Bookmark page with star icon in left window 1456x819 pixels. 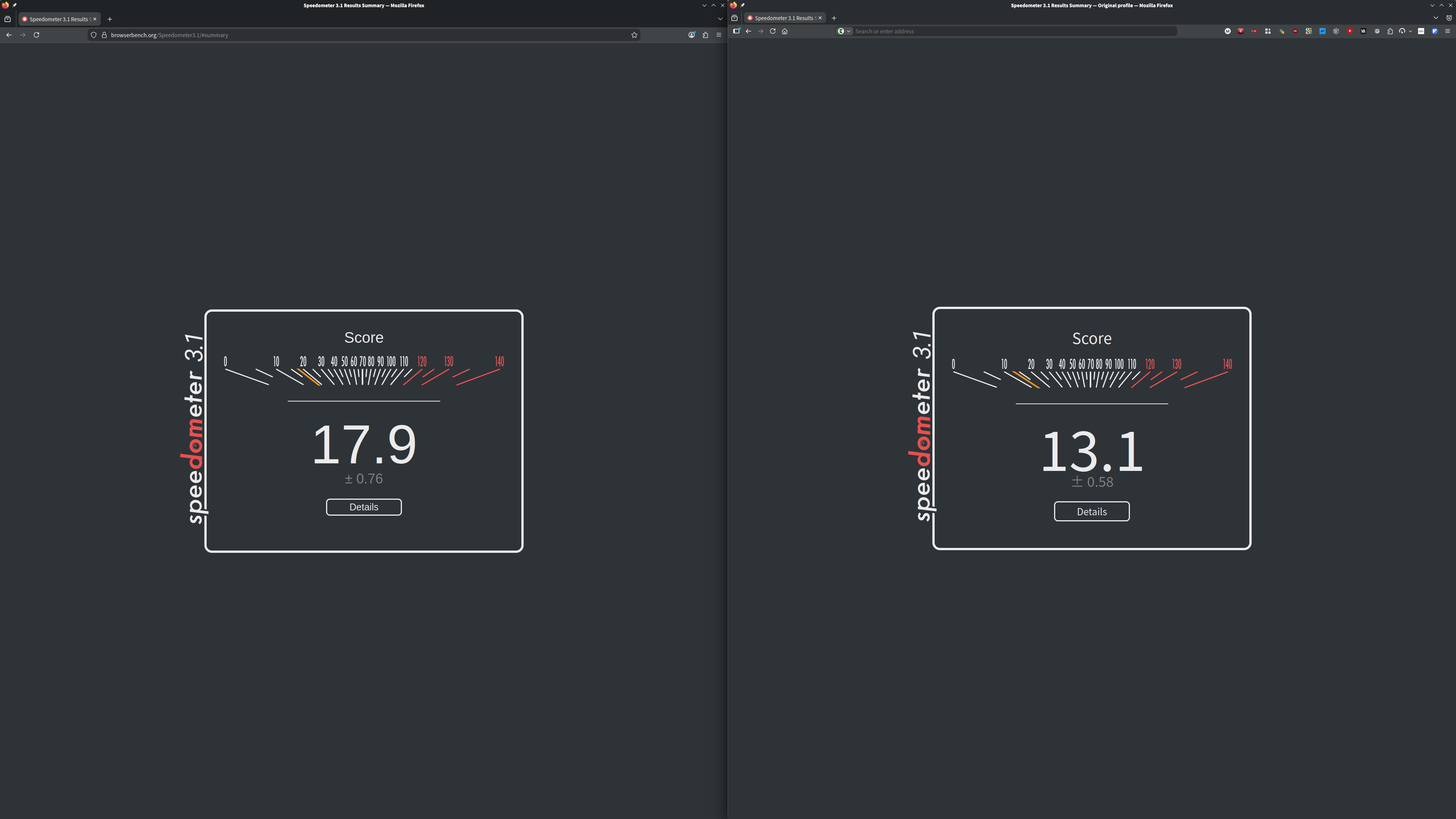634,35
